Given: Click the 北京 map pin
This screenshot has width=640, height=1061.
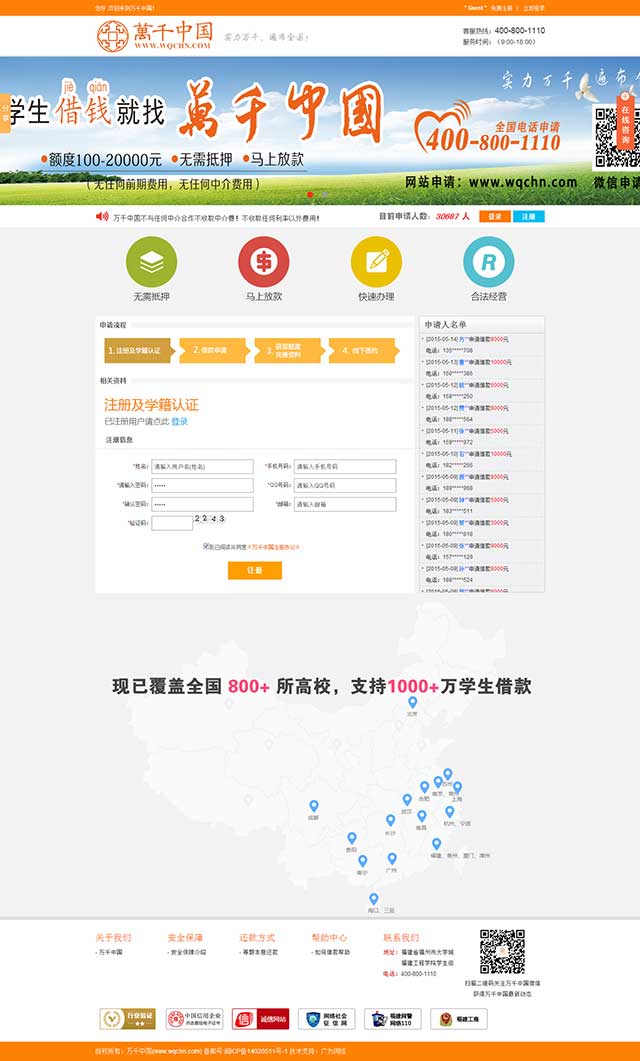Looking at the screenshot, I should (413, 703).
